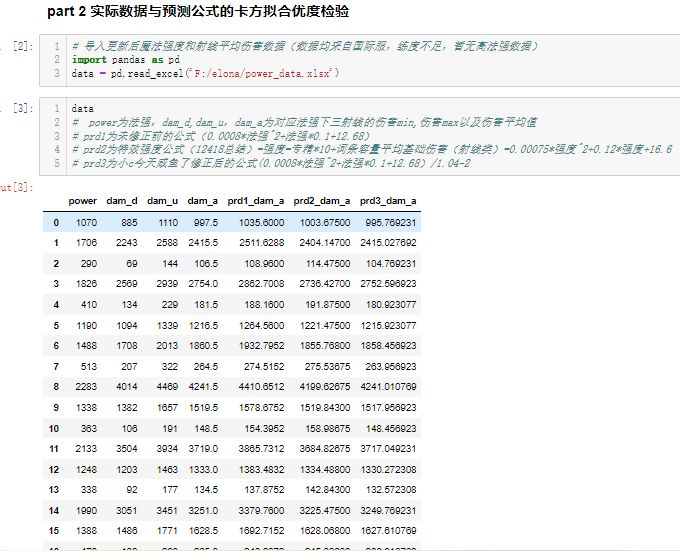Click dam_d value 1382 in row 9

(127, 408)
